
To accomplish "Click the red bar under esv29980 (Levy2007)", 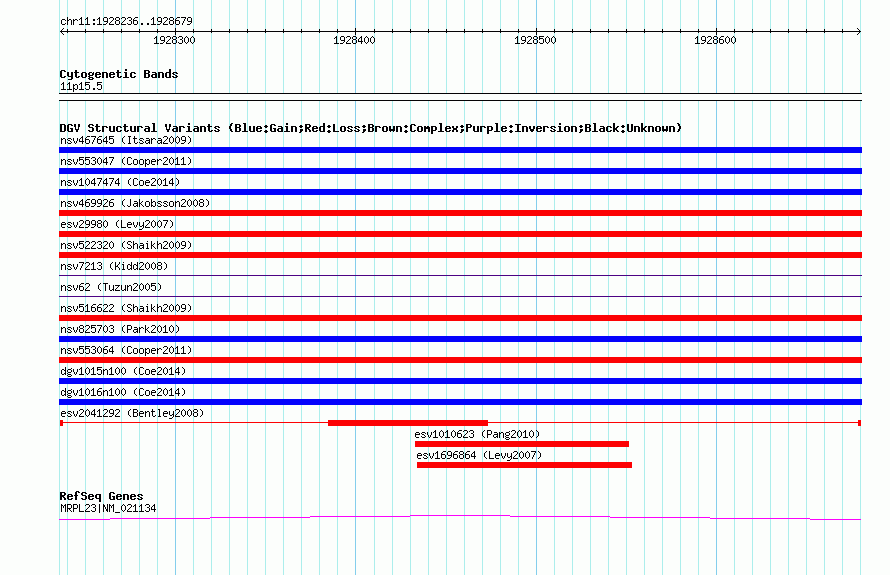I will click(x=460, y=234).
